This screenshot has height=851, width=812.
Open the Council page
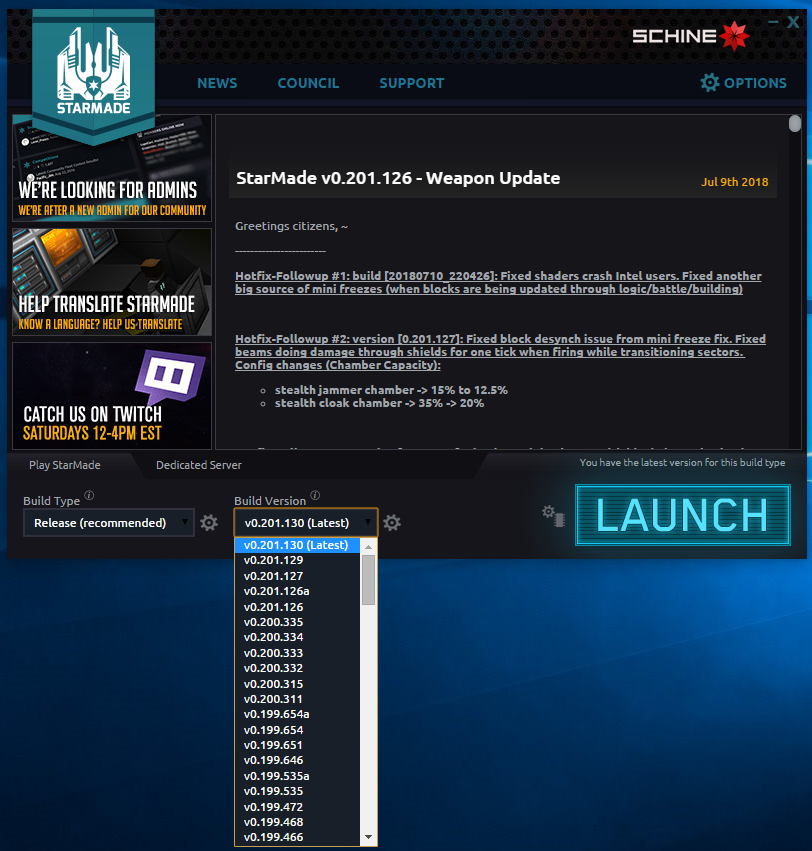(x=308, y=83)
